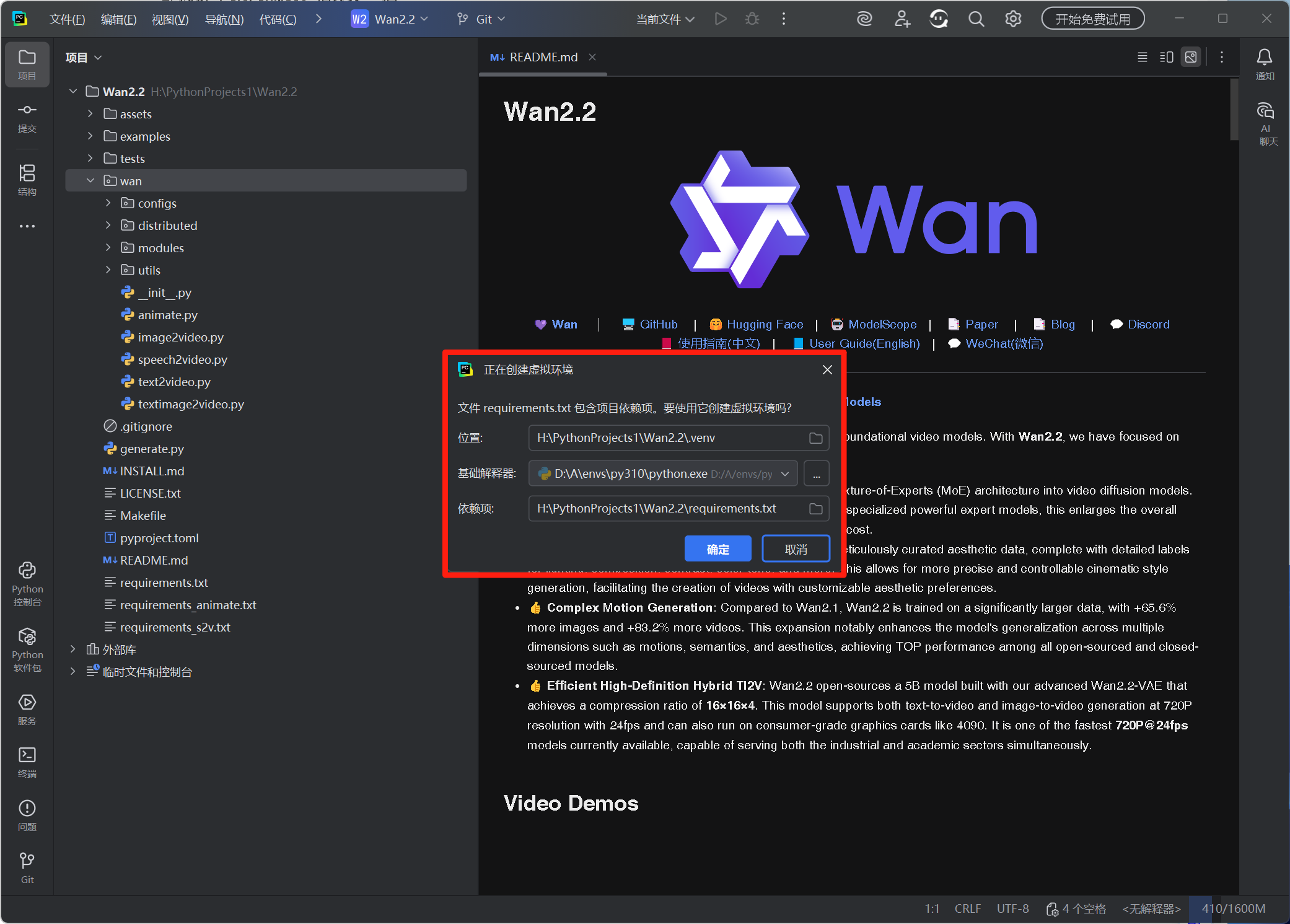Open Search Everywhere magnifier

976,19
